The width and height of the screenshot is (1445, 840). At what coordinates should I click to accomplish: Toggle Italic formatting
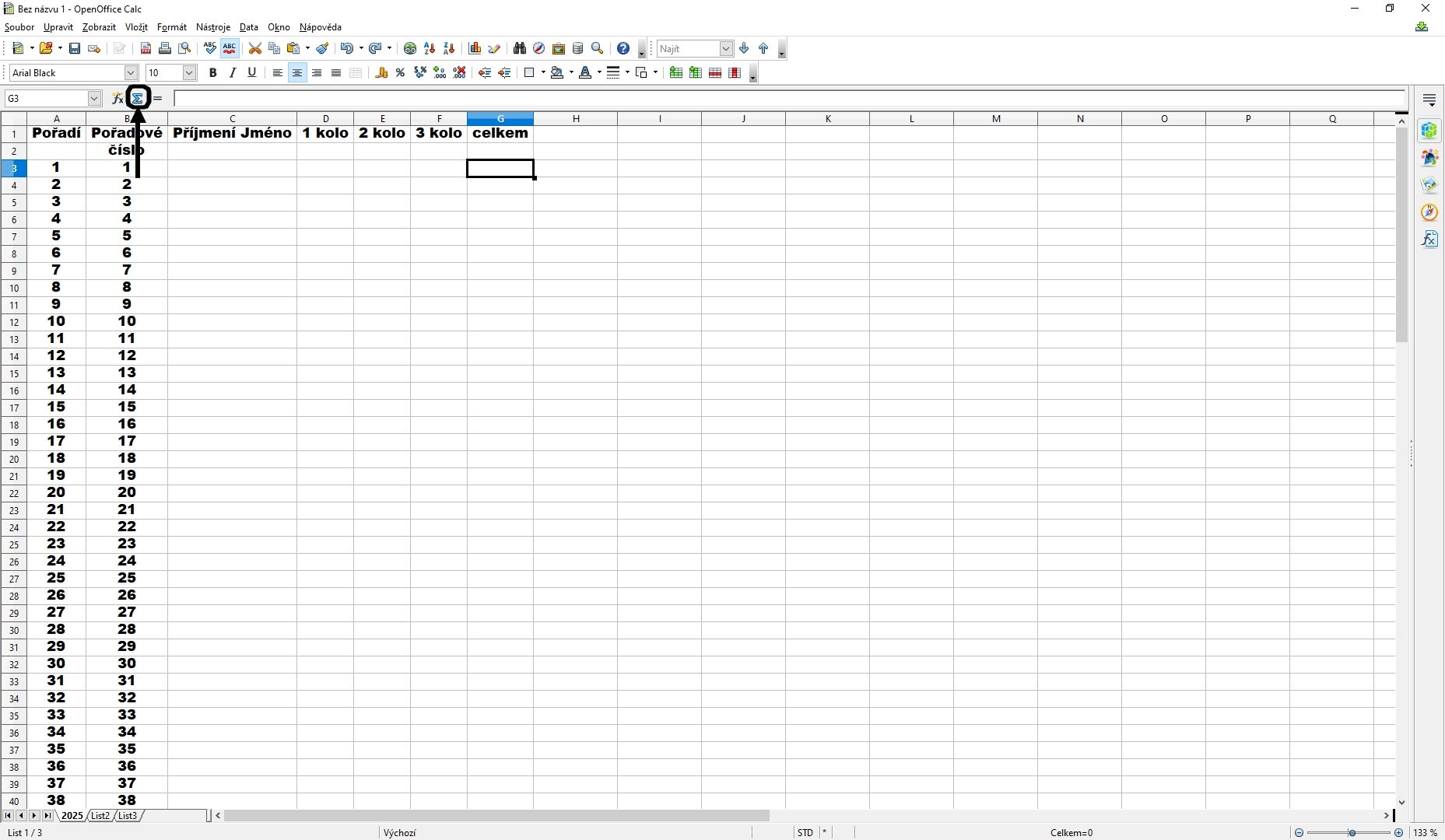[x=232, y=72]
